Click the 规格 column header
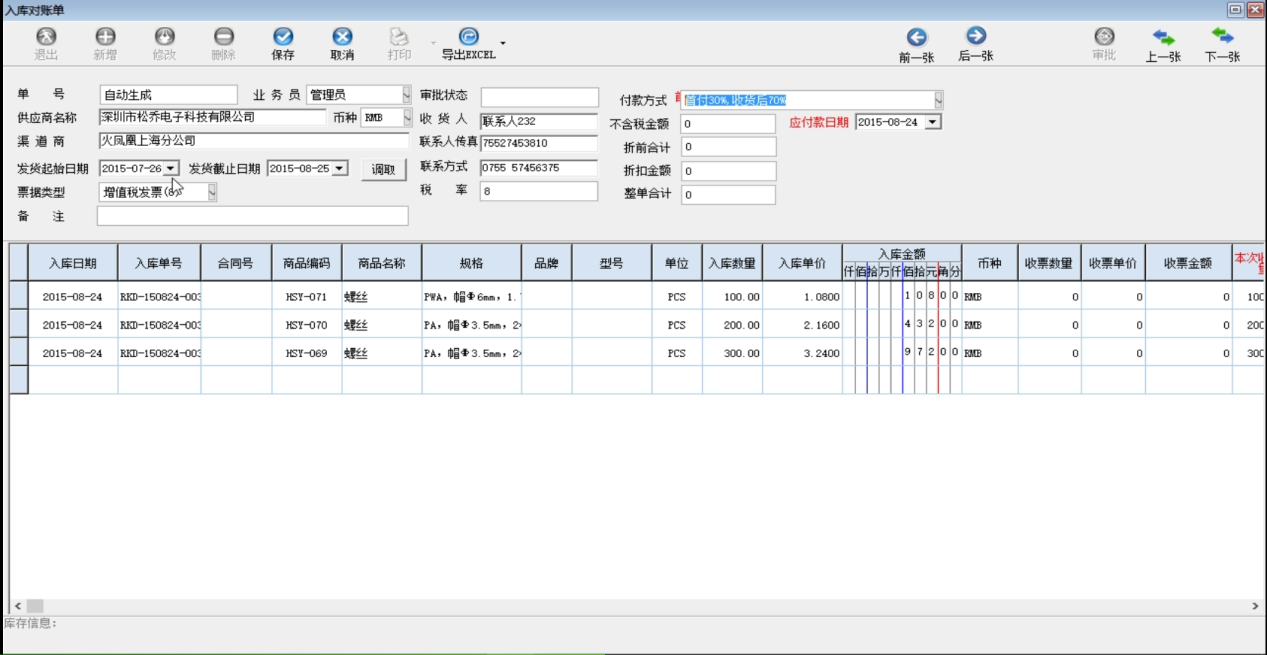1267x655 pixels. pyautogui.click(x=471, y=264)
